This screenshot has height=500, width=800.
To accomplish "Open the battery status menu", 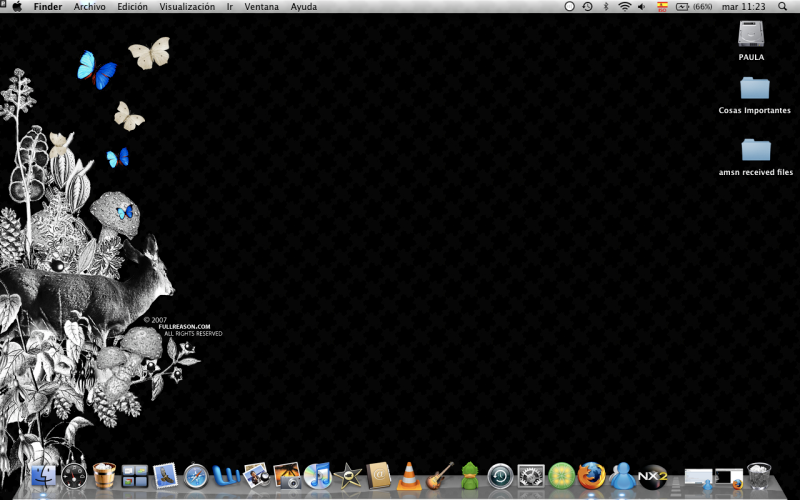I will [684, 7].
